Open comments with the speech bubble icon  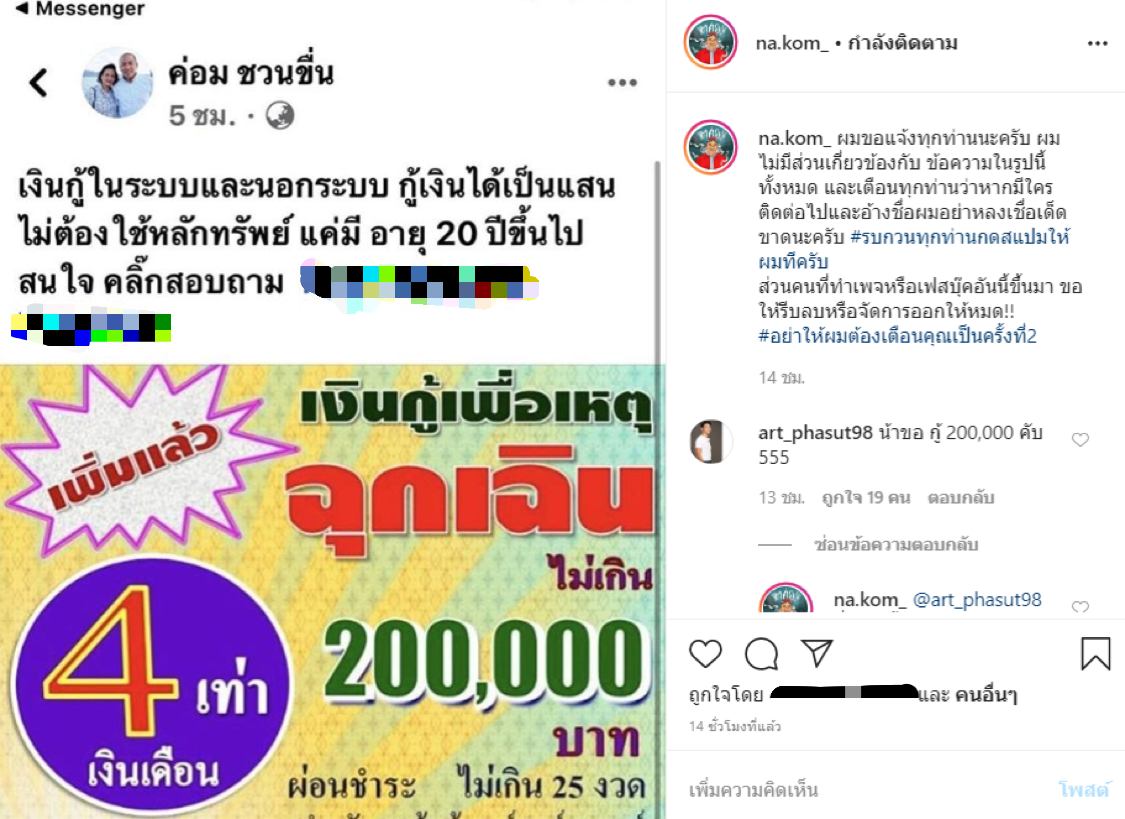[761, 653]
